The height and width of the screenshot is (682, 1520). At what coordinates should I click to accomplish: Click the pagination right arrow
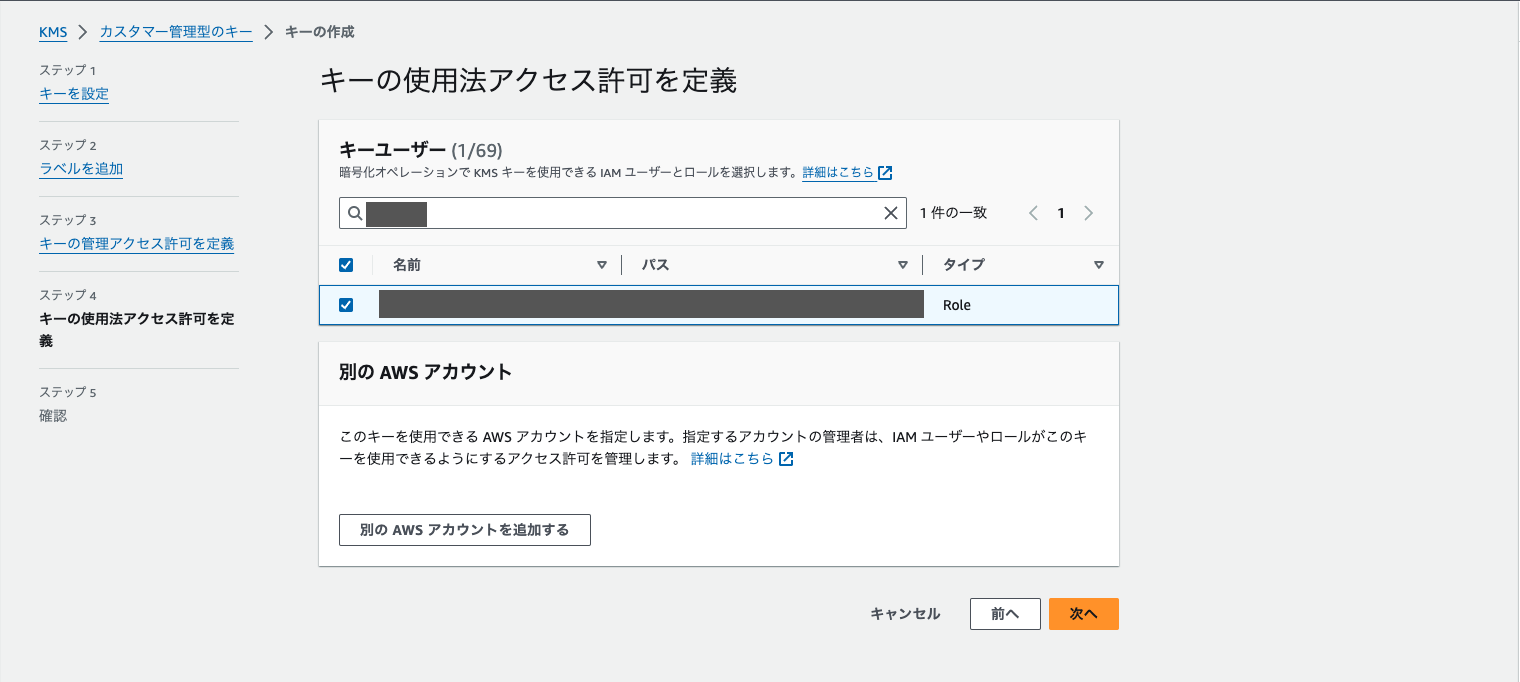1089,212
